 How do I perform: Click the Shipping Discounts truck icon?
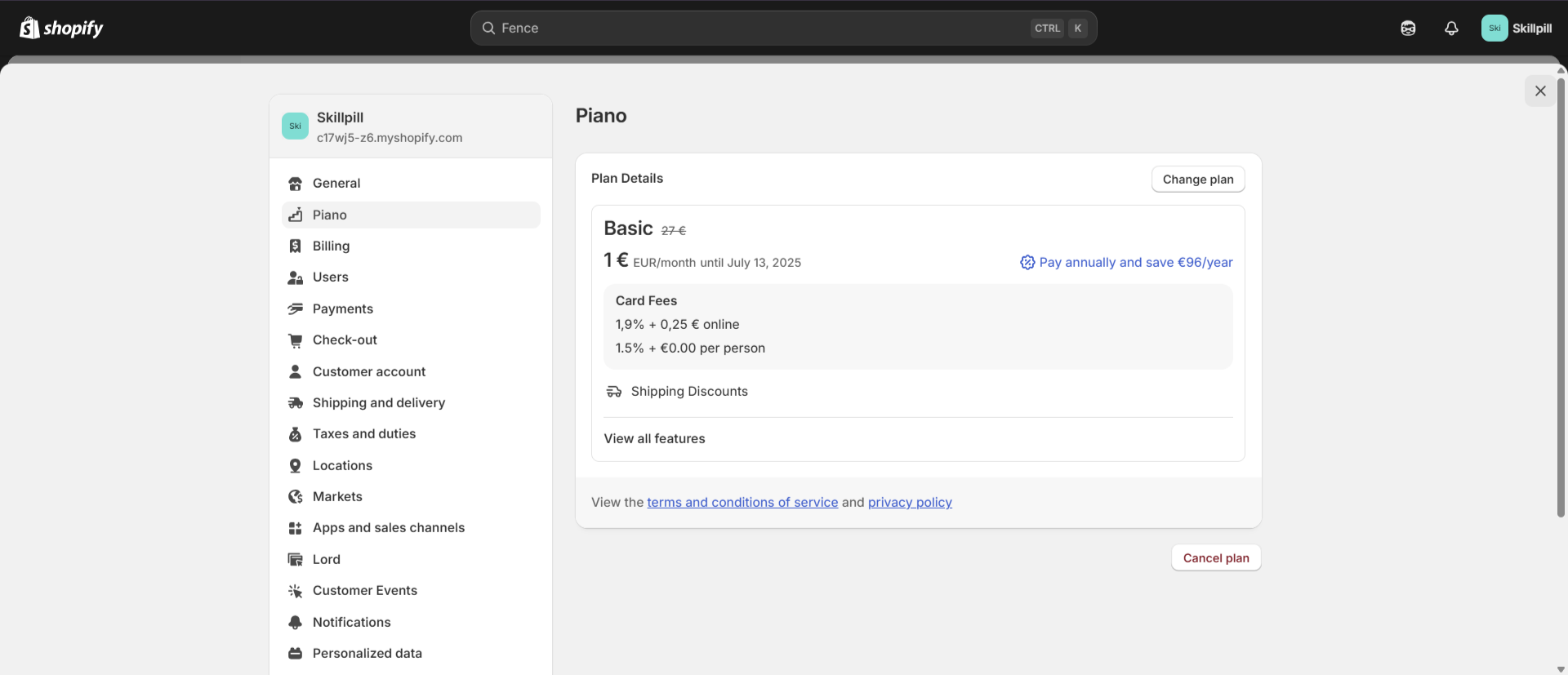[614, 392]
